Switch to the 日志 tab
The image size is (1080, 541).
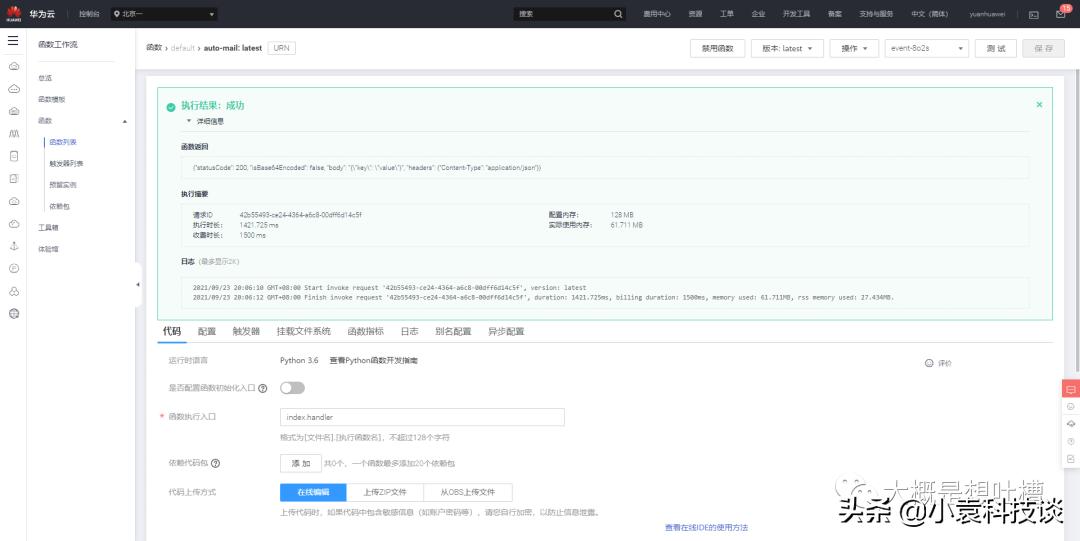(x=409, y=331)
